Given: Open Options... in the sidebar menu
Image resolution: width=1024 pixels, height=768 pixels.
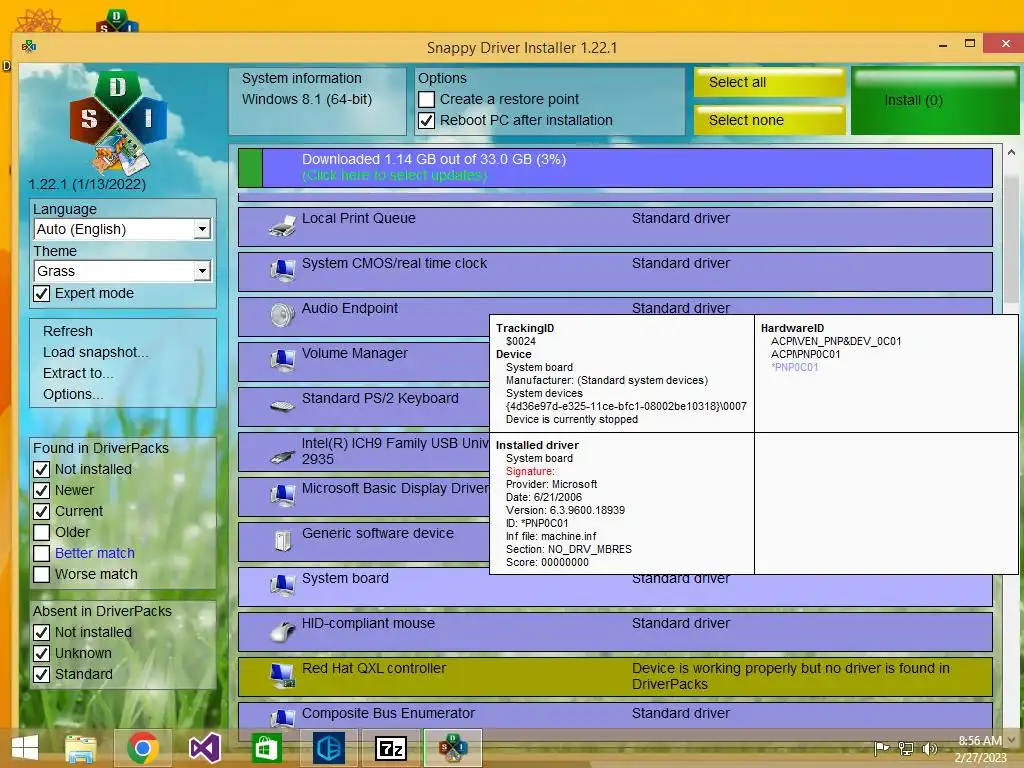Looking at the screenshot, I should pyautogui.click(x=72, y=394).
